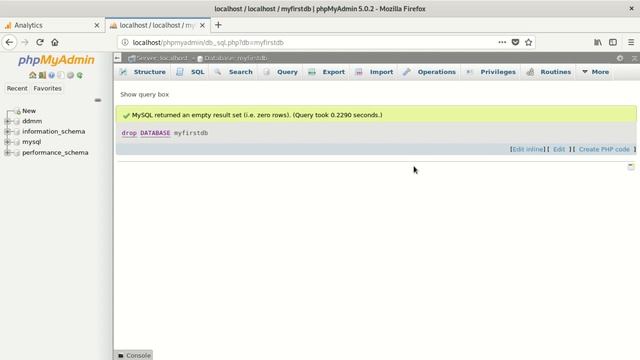Switch to the SQL tab
Image resolution: width=640 pixels, height=360 pixels.
(191, 72)
